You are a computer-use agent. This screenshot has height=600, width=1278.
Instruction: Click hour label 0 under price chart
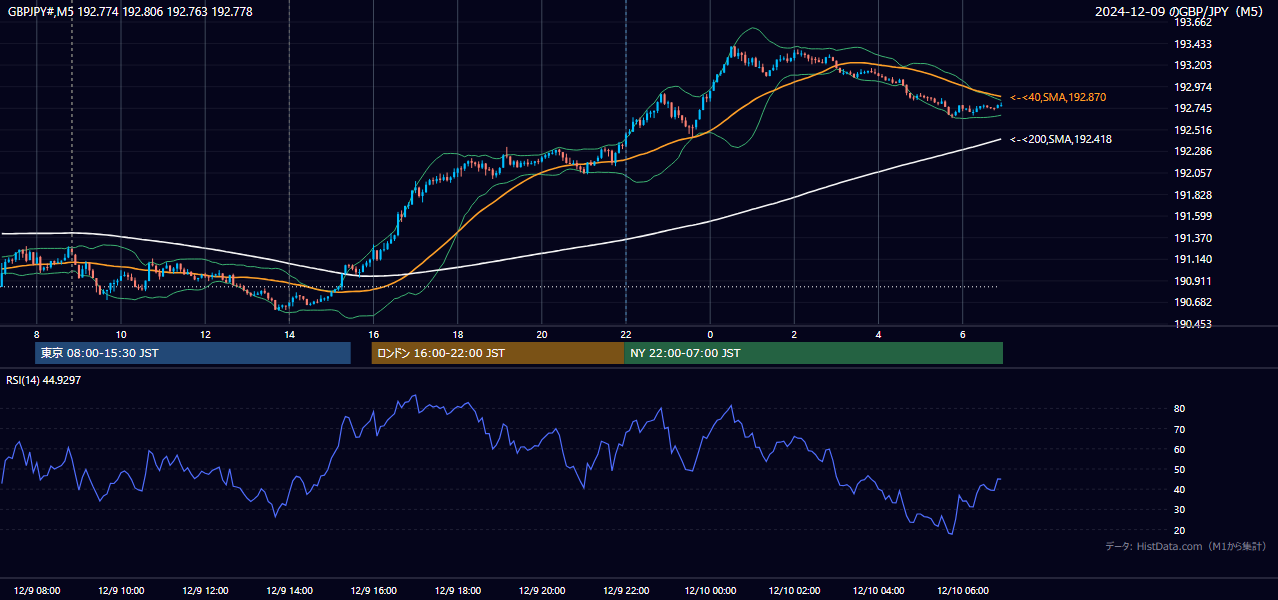click(x=710, y=334)
